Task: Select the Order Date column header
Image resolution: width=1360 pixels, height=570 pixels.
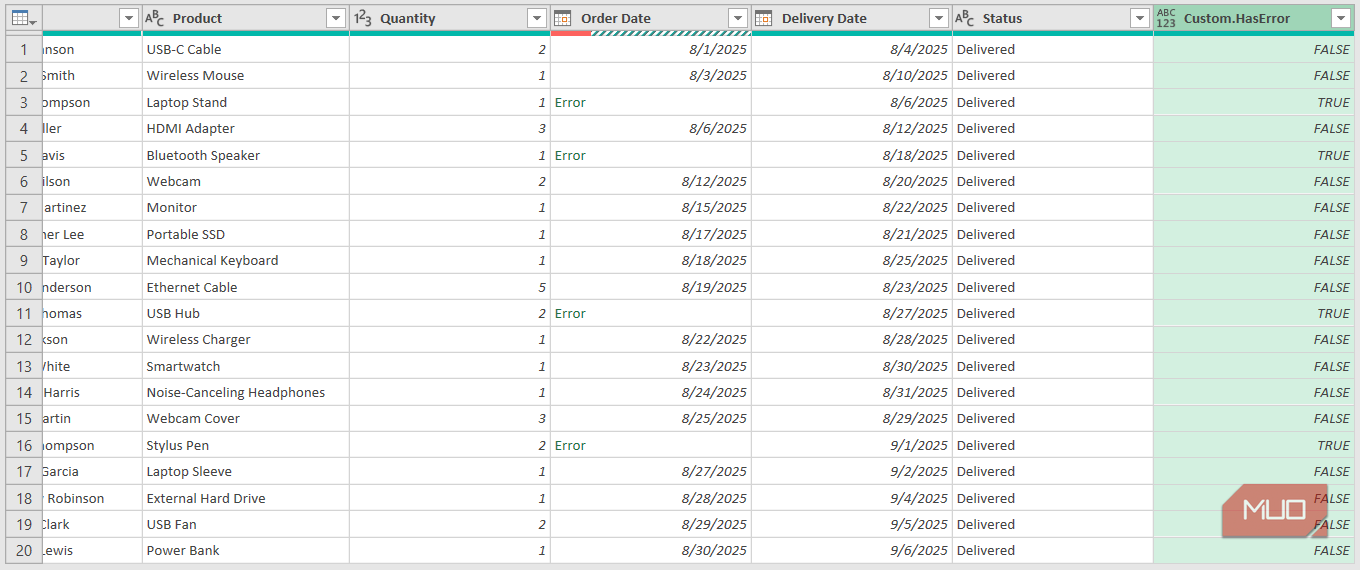Action: coord(651,18)
